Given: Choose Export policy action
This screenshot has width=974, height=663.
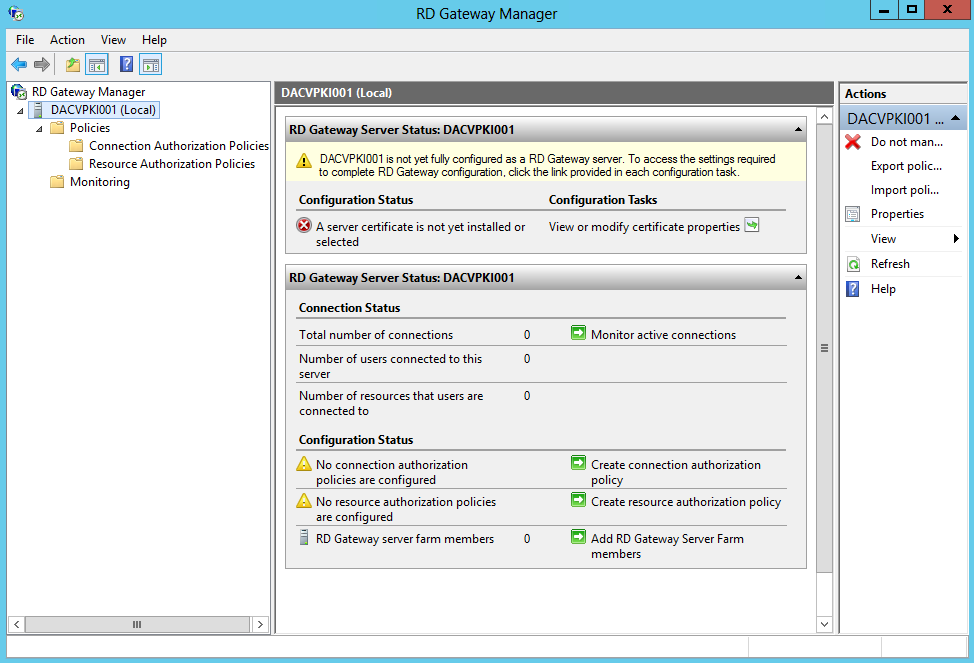Looking at the screenshot, I should pyautogui.click(x=906, y=167).
